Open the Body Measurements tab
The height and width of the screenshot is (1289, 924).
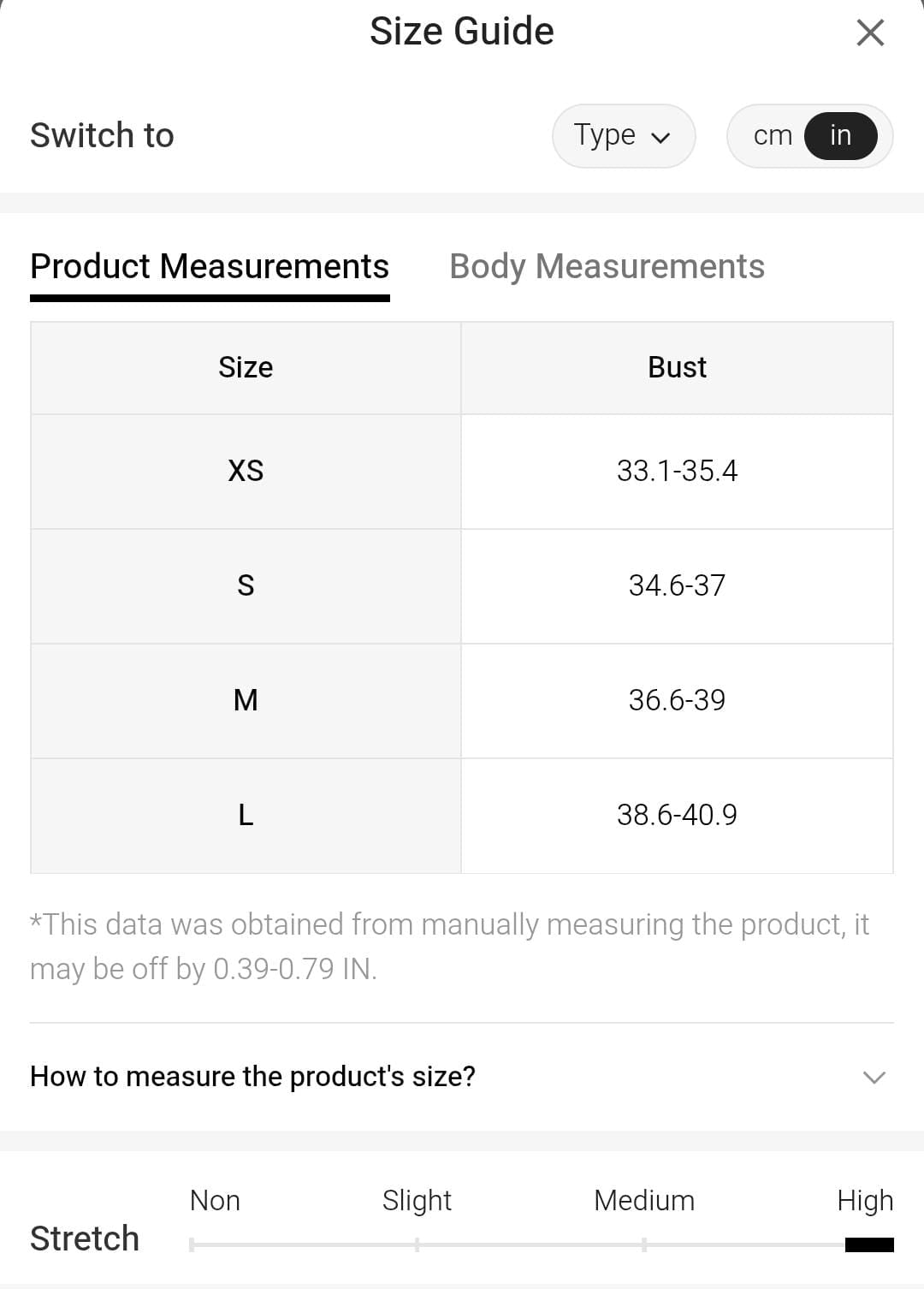coord(607,267)
